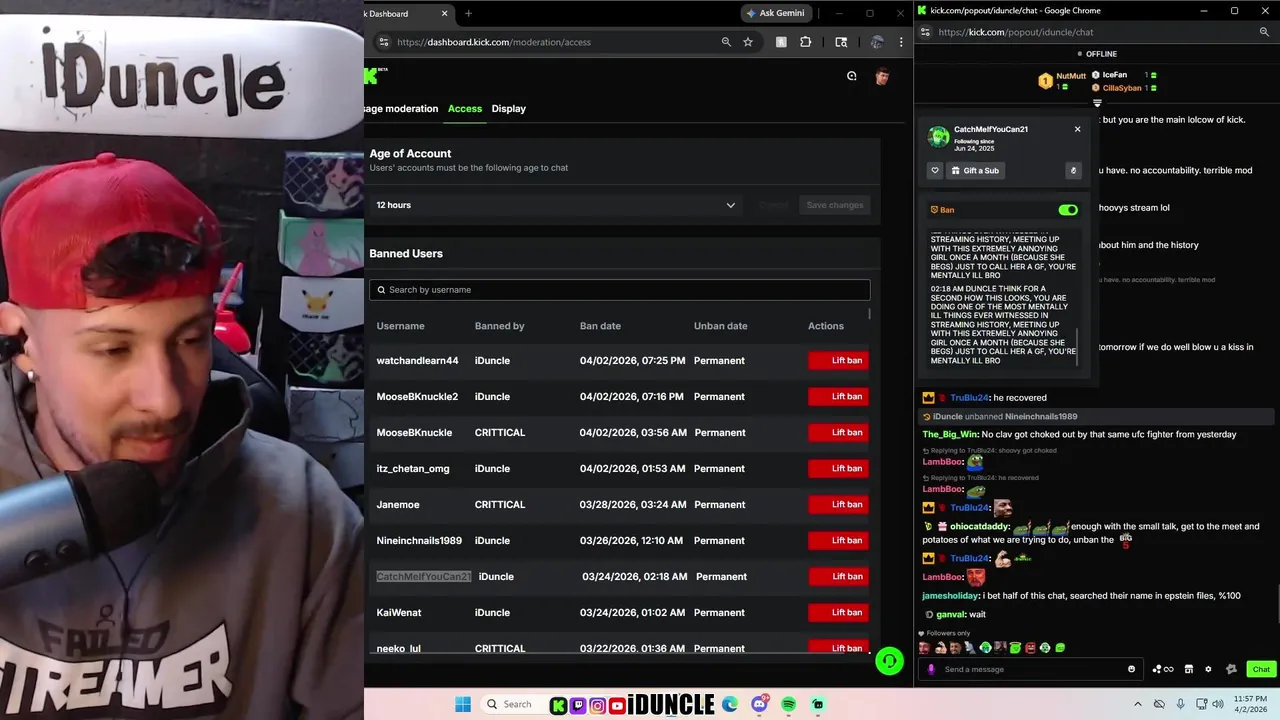
Task: Lift ban for MooseBKnuckle2
Action: pos(838,396)
